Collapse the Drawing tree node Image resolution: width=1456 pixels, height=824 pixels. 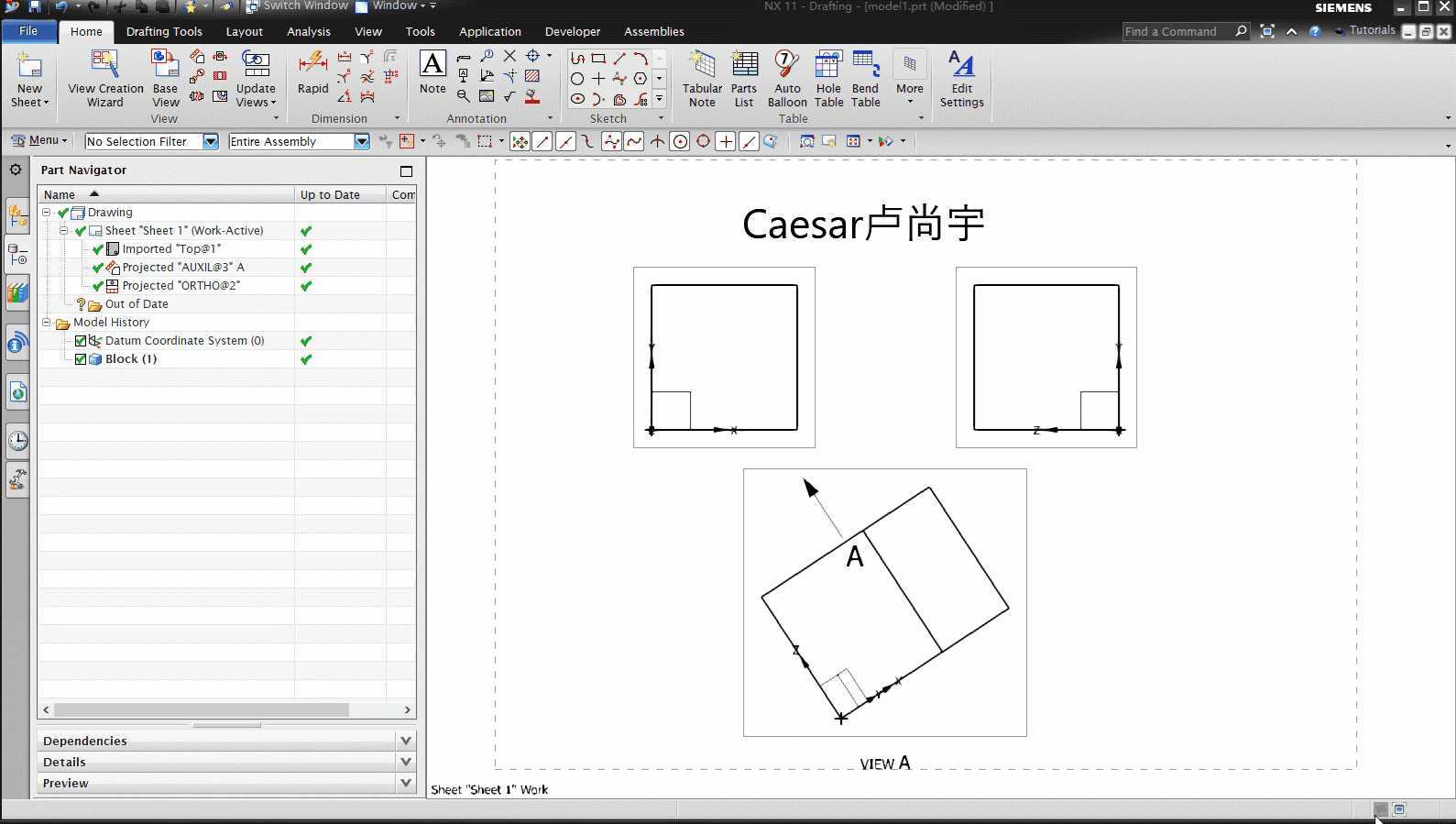pos(47,213)
